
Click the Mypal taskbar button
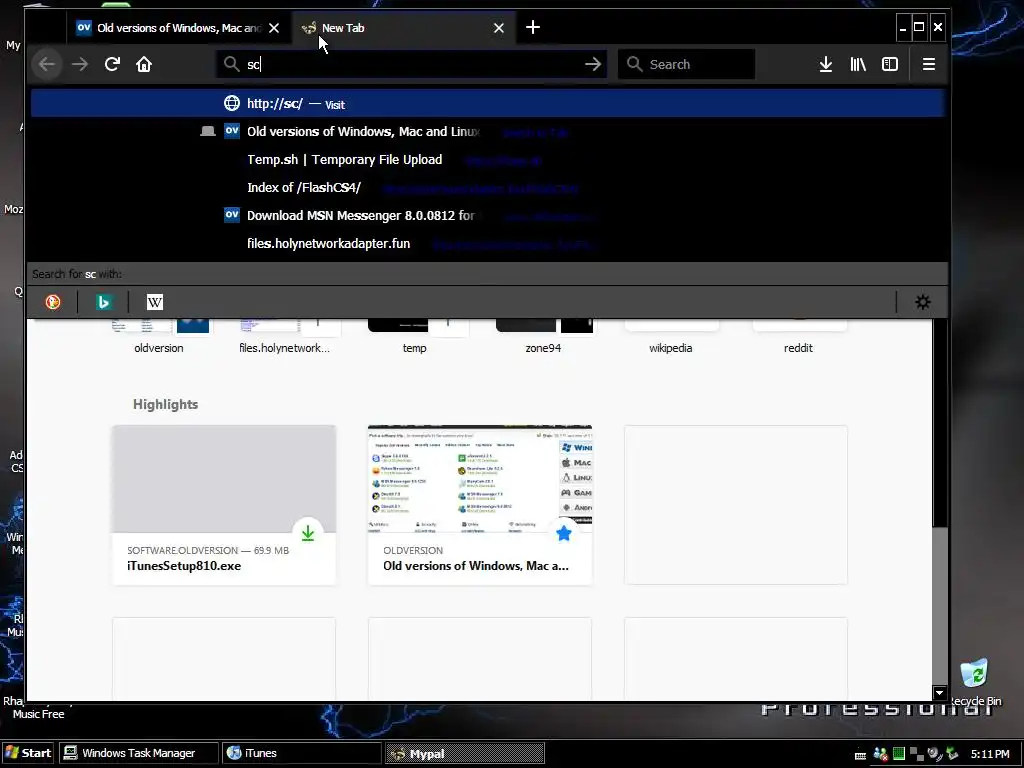(464, 754)
